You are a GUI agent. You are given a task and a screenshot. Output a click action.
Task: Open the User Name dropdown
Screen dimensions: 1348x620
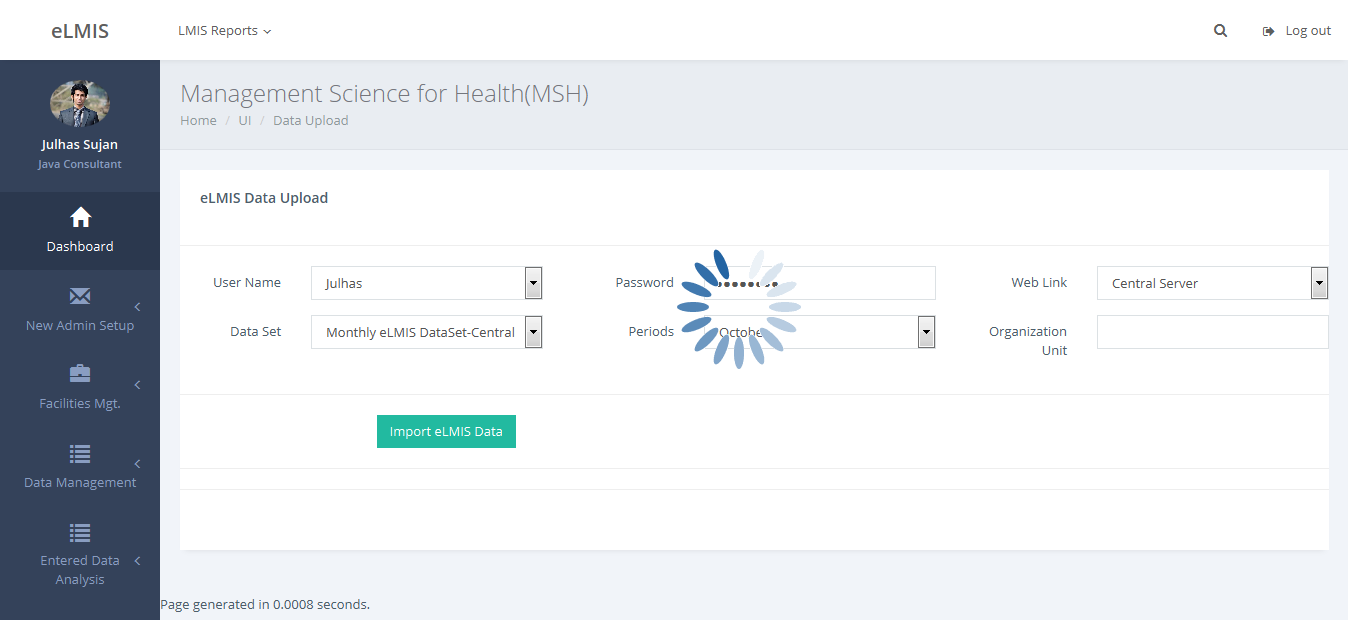(x=533, y=283)
